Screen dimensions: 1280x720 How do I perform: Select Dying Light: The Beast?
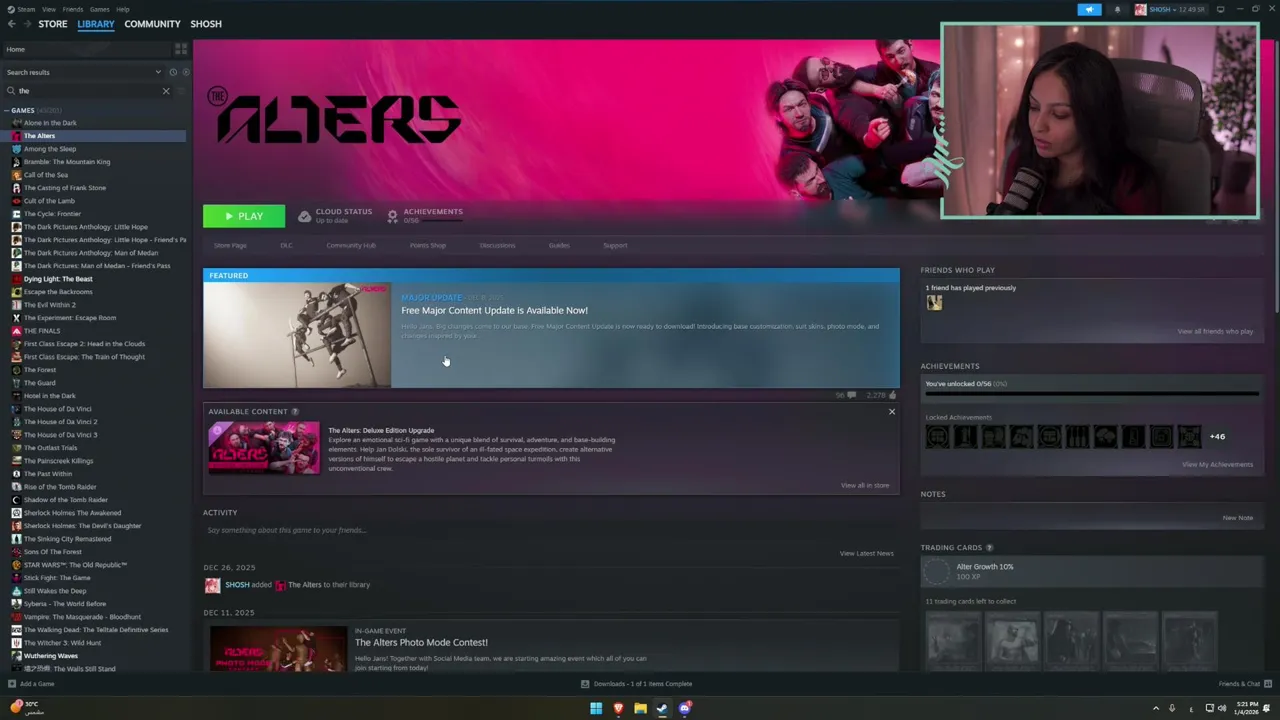pyautogui.click(x=58, y=279)
